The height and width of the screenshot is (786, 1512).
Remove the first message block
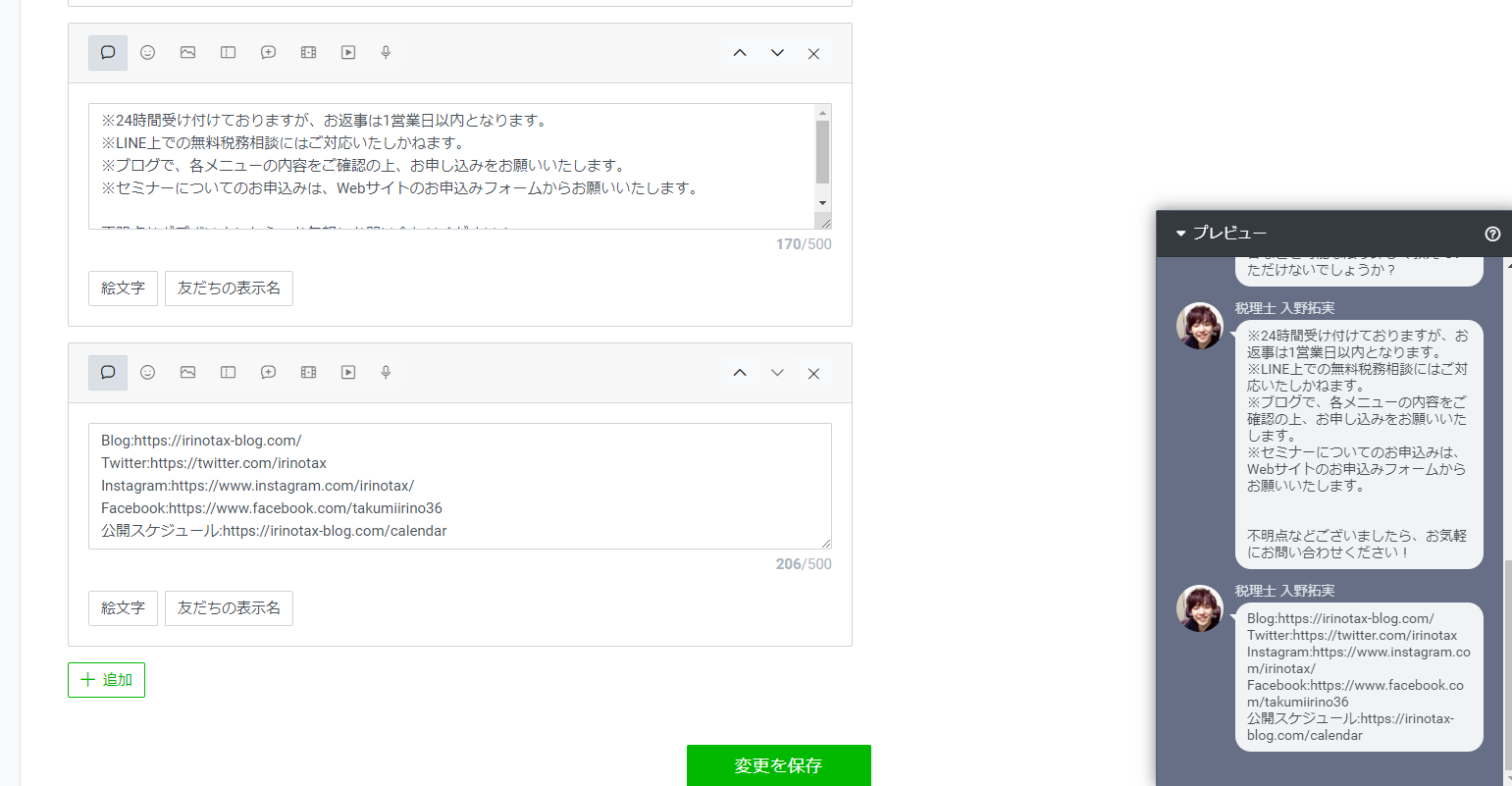tap(813, 54)
